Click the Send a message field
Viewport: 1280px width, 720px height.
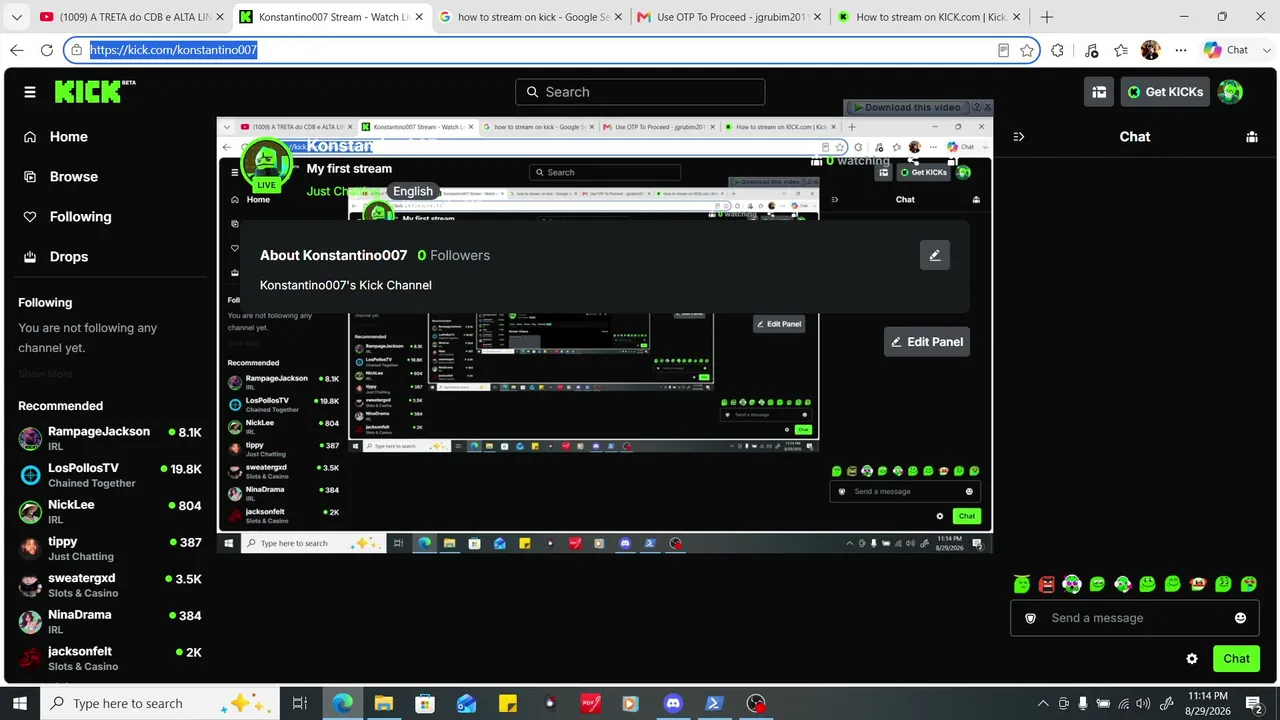pyautogui.click(x=1136, y=618)
